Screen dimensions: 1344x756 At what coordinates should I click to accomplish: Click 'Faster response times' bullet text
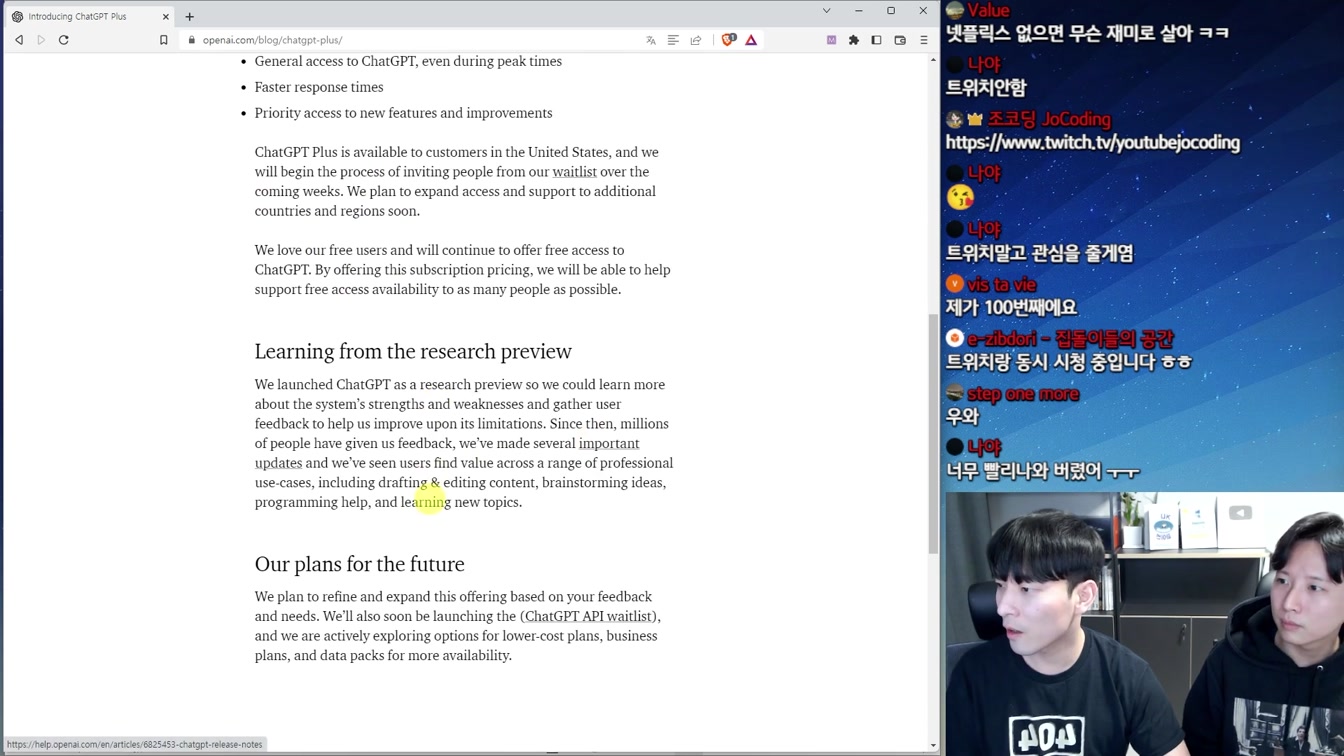tap(319, 87)
